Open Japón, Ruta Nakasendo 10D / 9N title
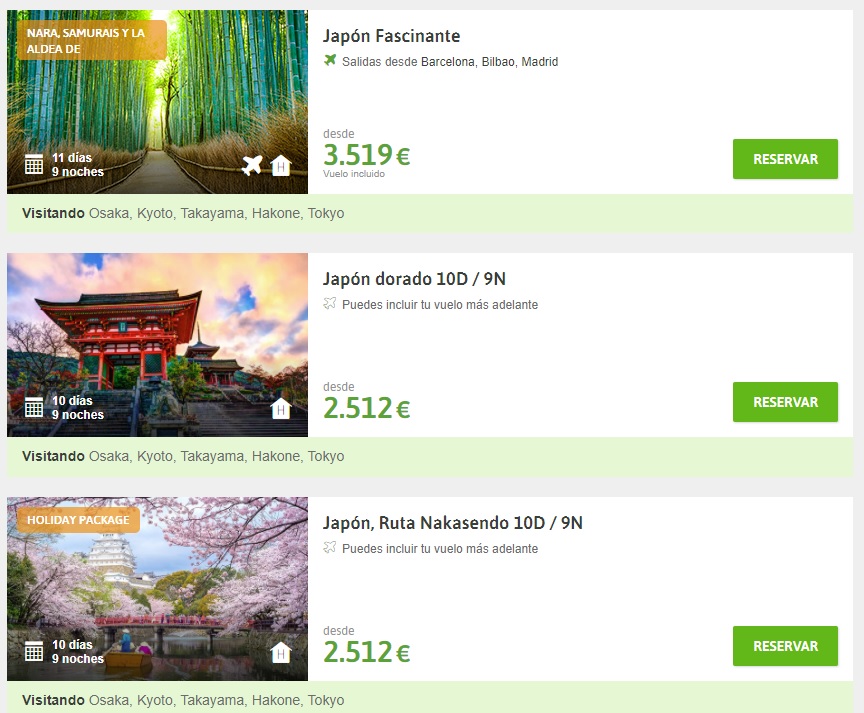This screenshot has width=864, height=713. (x=452, y=523)
